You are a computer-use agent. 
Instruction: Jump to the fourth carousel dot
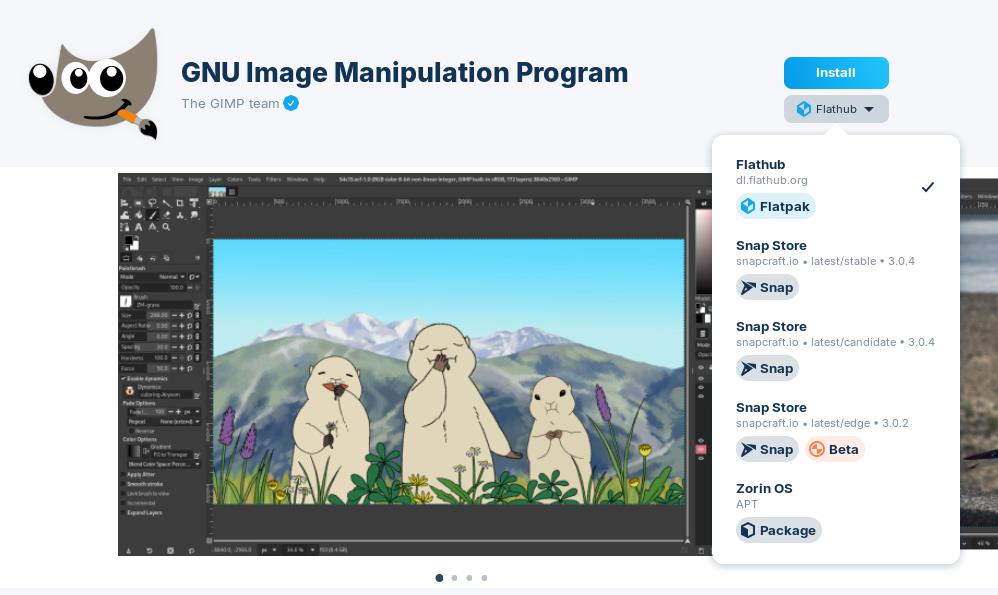point(484,578)
